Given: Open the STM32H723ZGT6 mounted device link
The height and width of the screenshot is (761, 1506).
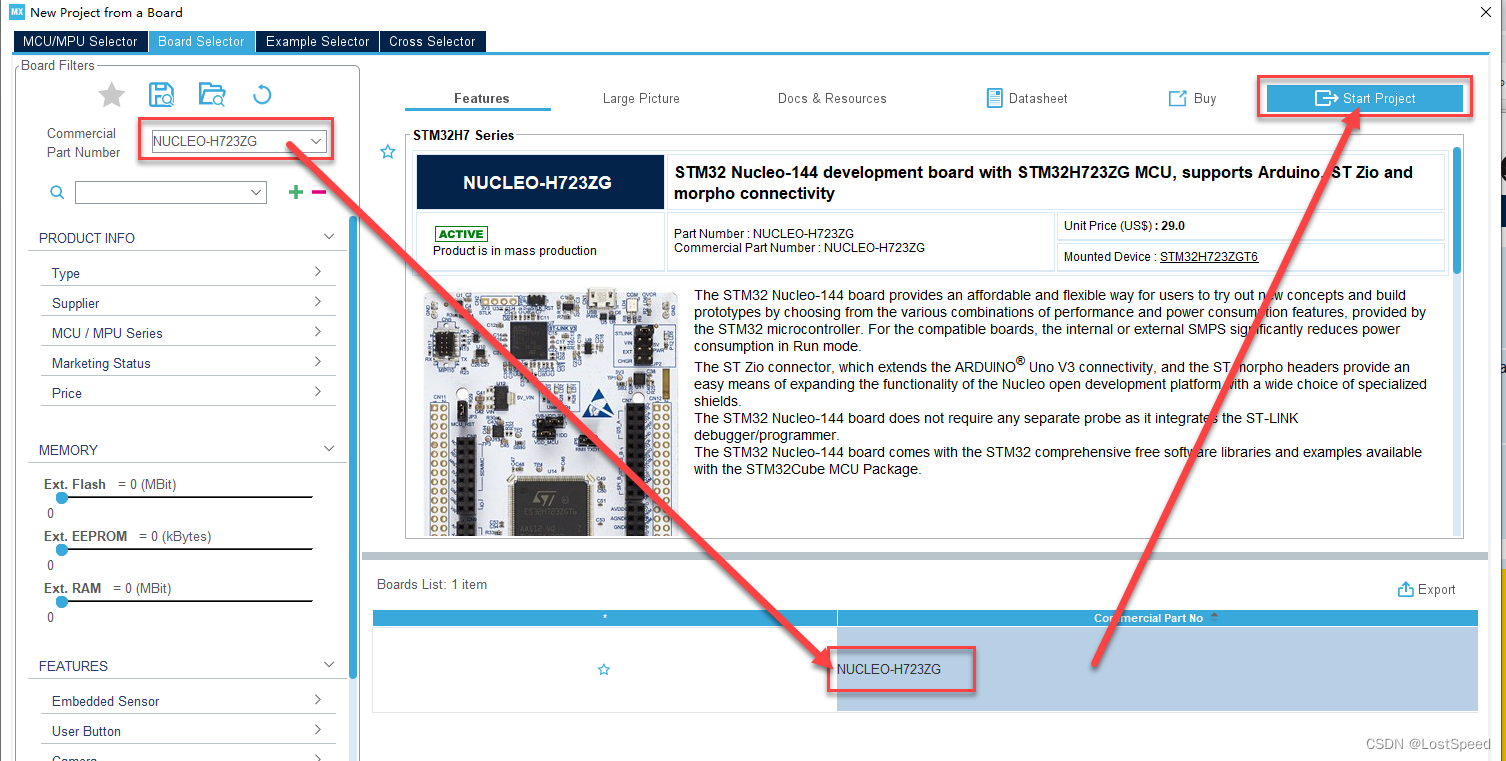Looking at the screenshot, I should pyautogui.click(x=1209, y=257).
